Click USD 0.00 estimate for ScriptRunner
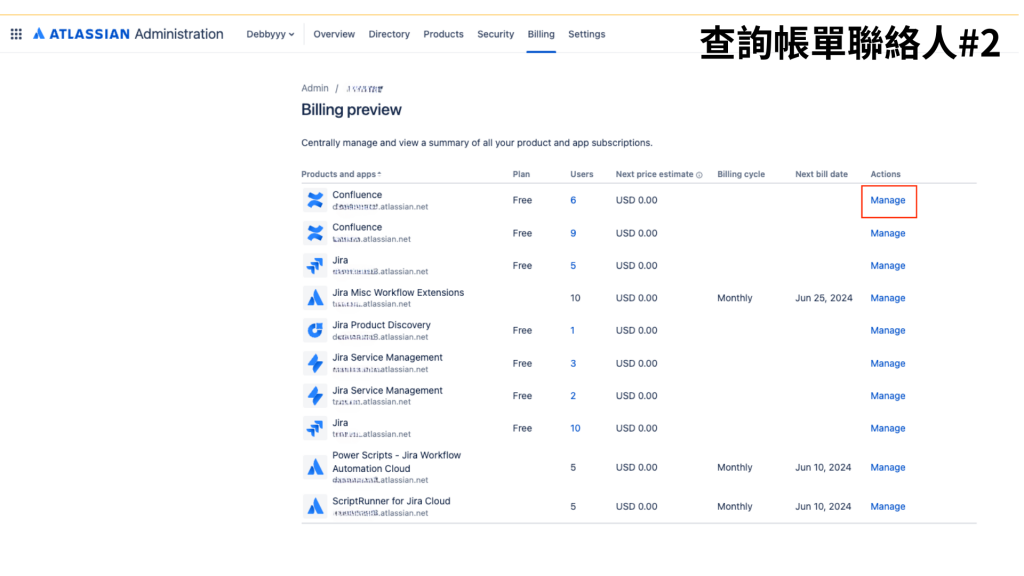 tap(637, 507)
